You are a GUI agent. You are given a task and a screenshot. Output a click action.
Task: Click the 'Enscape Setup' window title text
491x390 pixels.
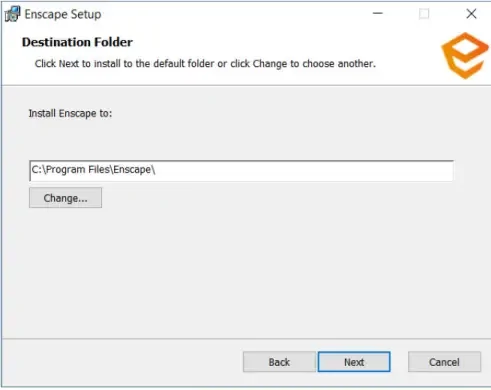coord(63,14)
